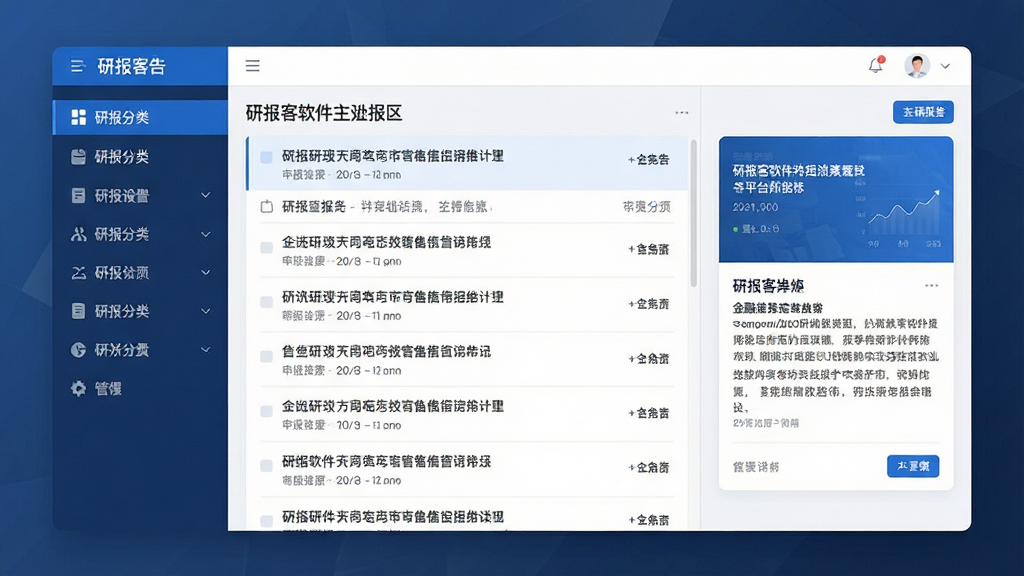Open the three-dots menu beside 研报客软件 list title
The width and height of the screenshot is (1024, 576).
click(682, 113)
